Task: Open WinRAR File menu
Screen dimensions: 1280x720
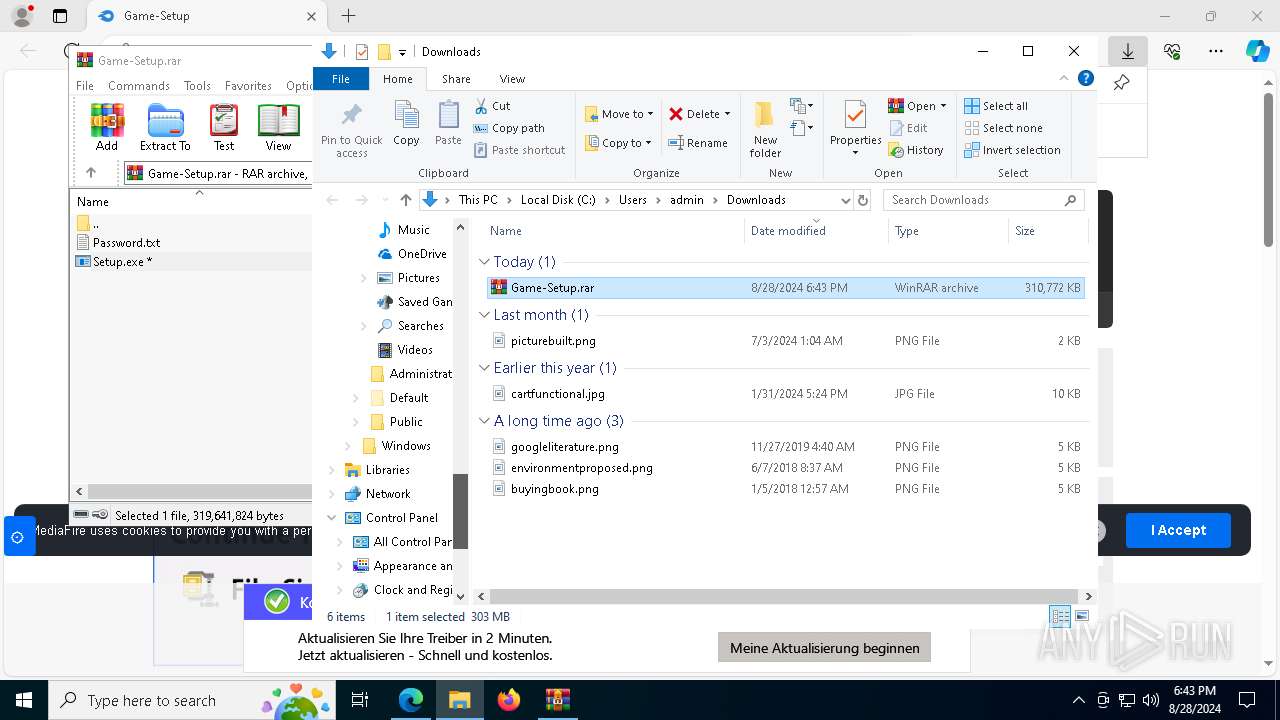Action: 85,86
